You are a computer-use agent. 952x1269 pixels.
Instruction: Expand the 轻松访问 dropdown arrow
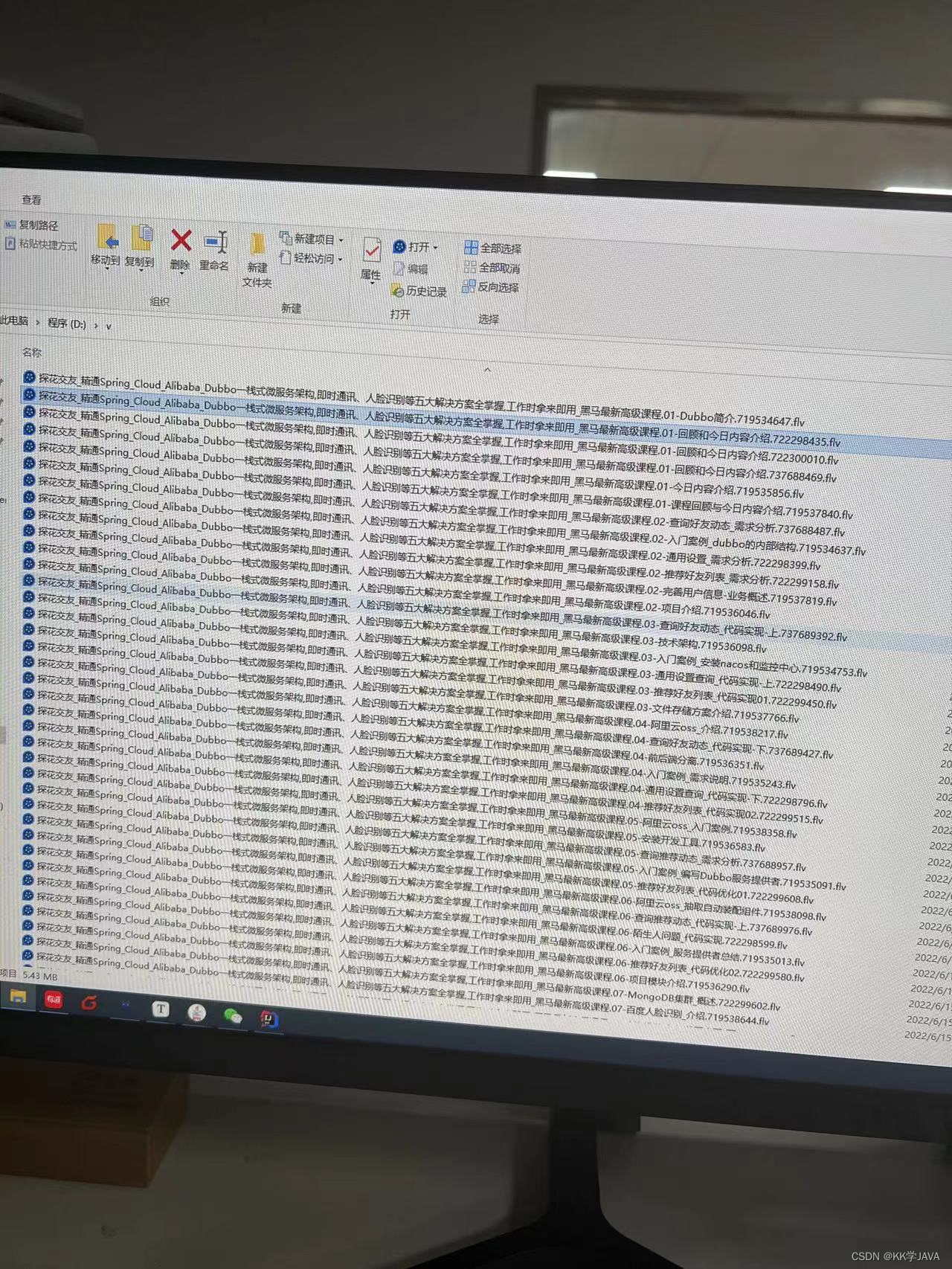coord(341,260)
